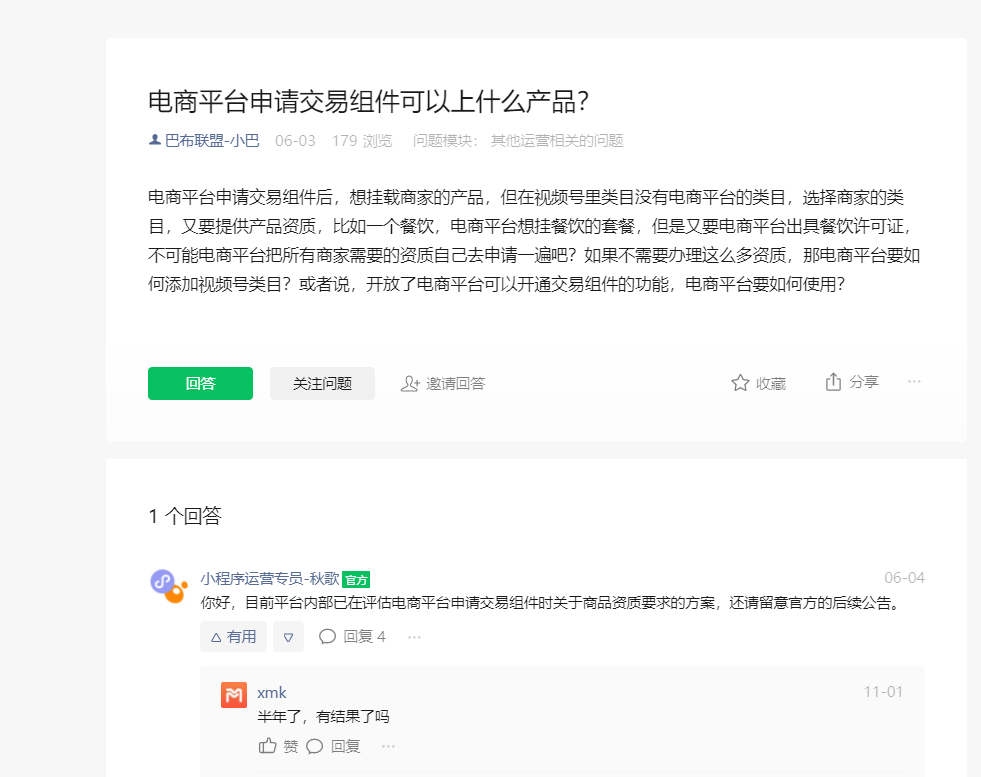Image resolution: width=981 pixels, height=777 pixels.
Task: Click the question title 电商平台申请交易组件可以上什么产品?
Action: (x=369, y=102)
